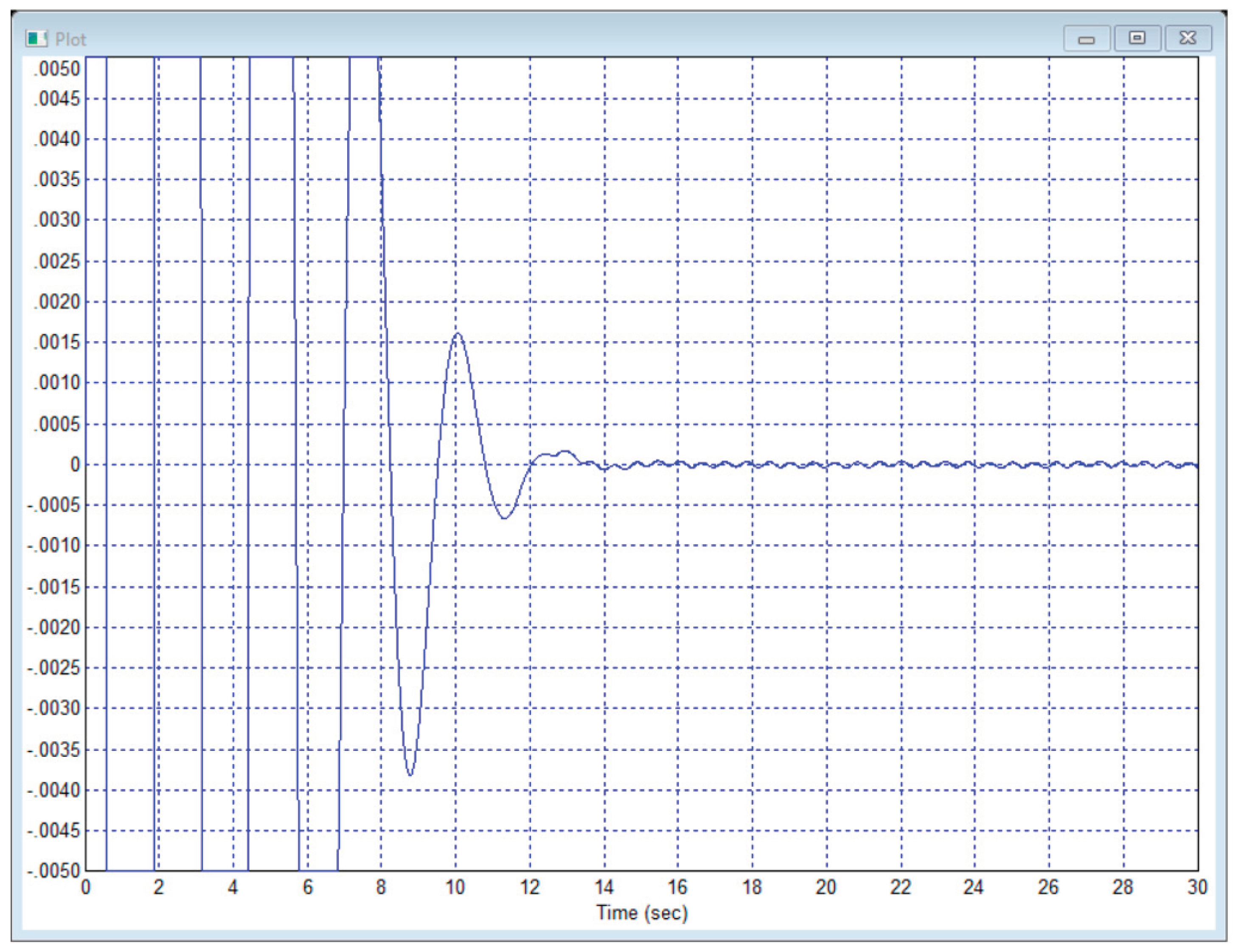Maximize the Plot window
The height and width of the screenshot is (952, 1233).
1137,38
